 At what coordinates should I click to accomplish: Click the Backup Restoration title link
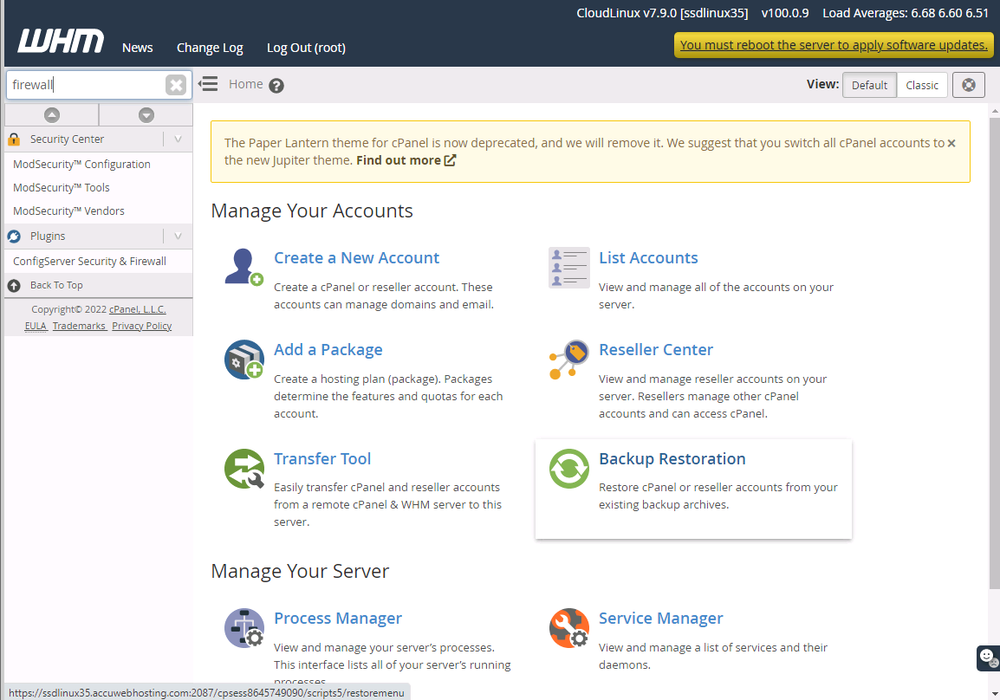(x=672, y=459)
